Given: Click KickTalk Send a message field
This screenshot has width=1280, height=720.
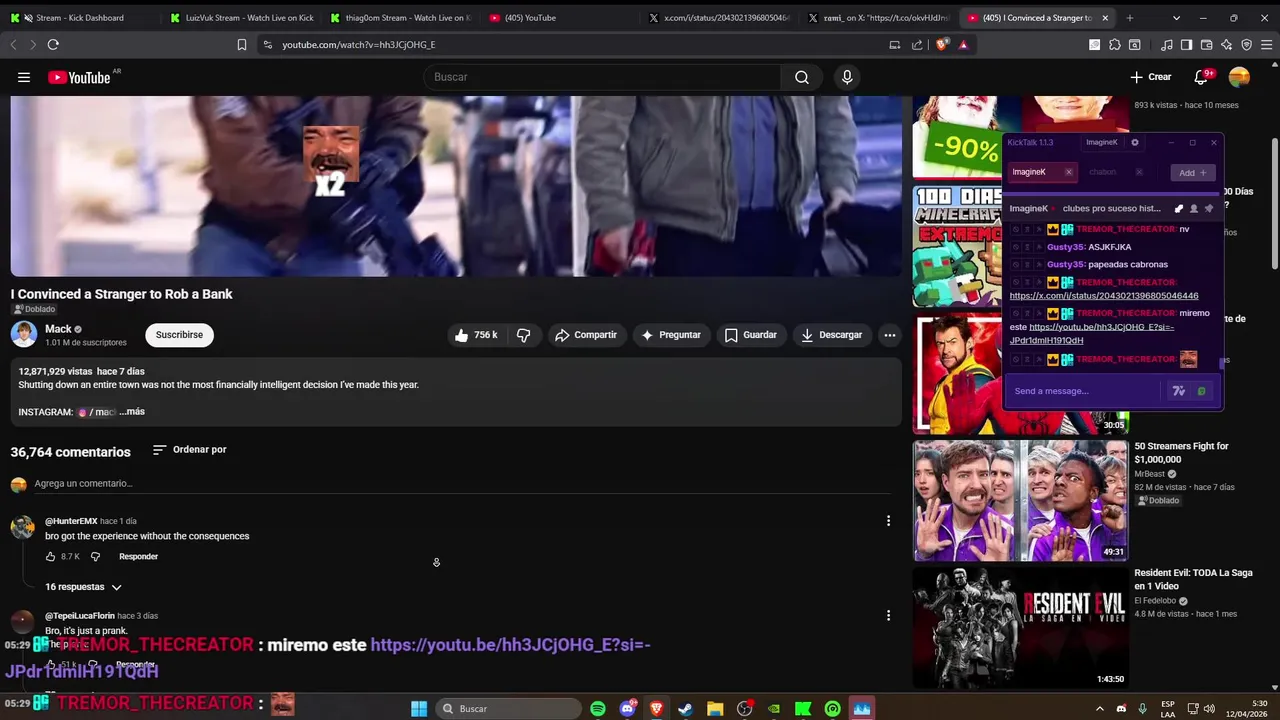Looking at the screenshot, I should click(1085, 391).
